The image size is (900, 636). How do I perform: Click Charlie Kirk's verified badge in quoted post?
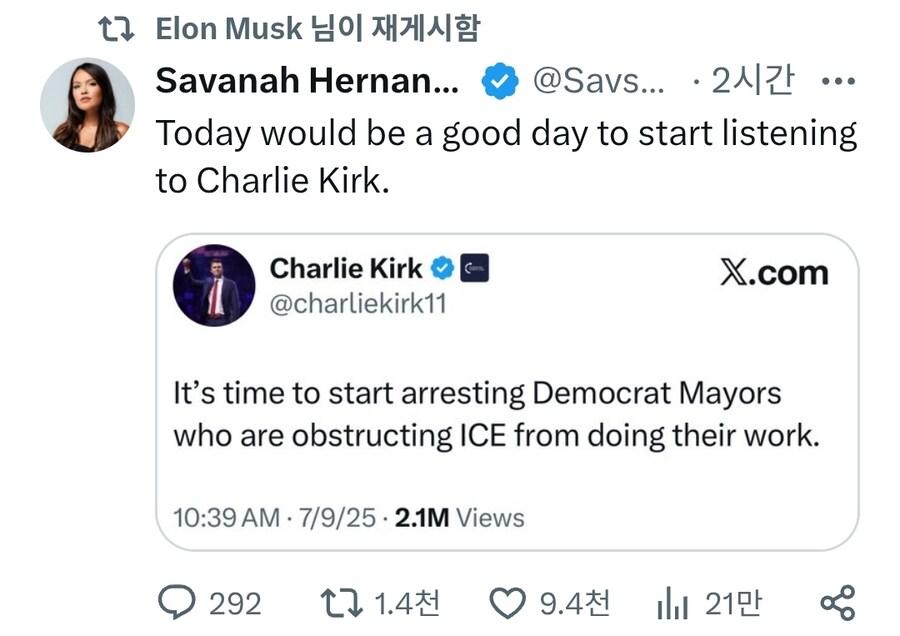coord(442,268)
